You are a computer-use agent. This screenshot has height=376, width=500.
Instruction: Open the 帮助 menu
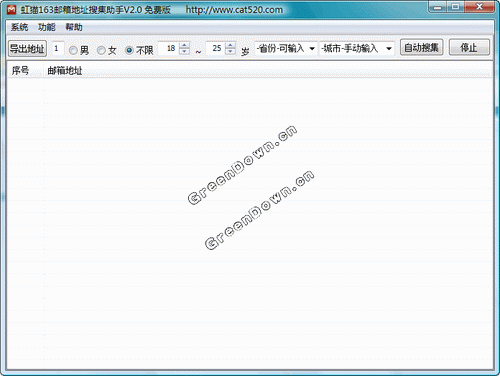point(74,27)
